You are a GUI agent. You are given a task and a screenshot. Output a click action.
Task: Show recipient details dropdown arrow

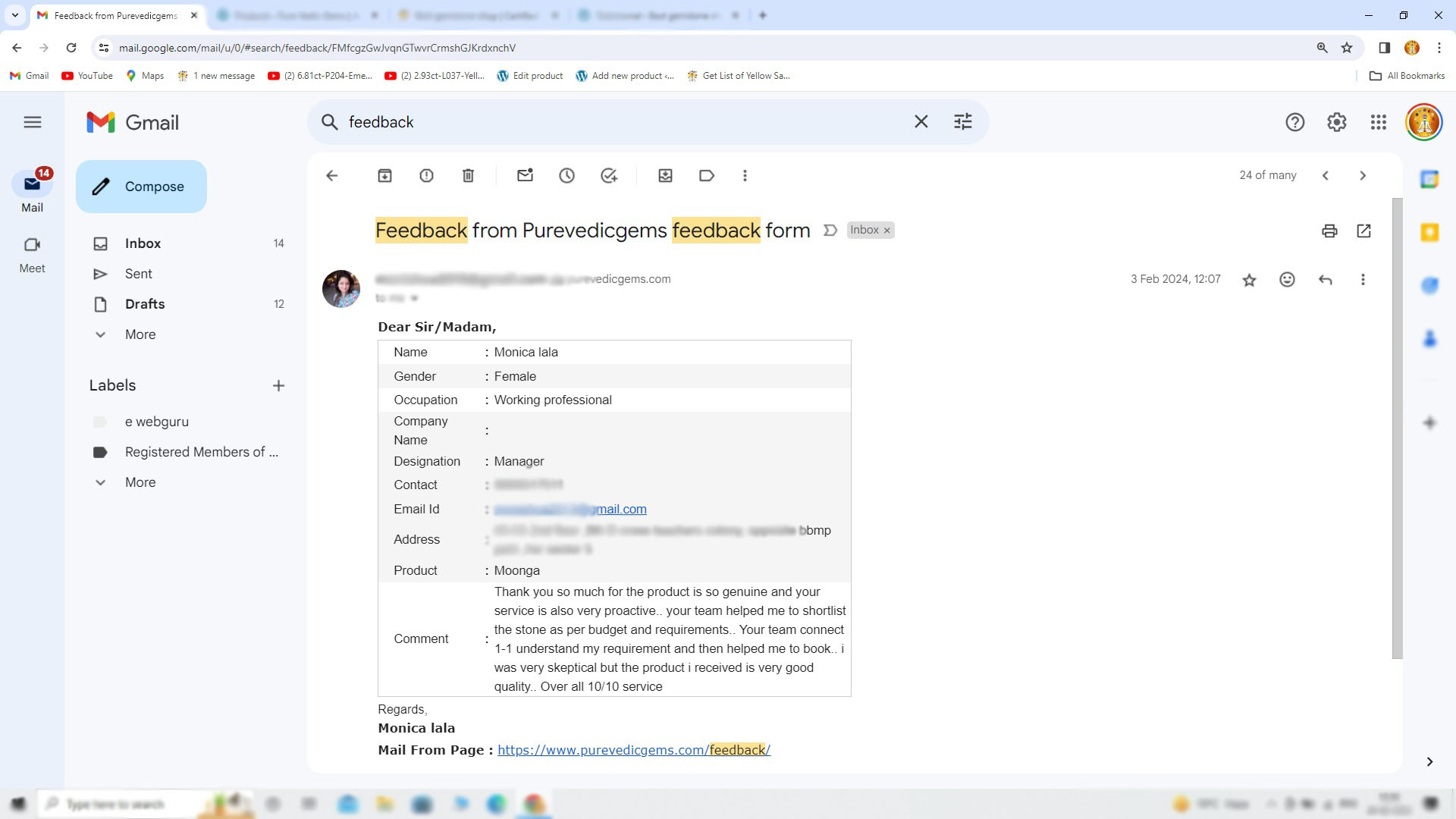click(x=414, y=299)
